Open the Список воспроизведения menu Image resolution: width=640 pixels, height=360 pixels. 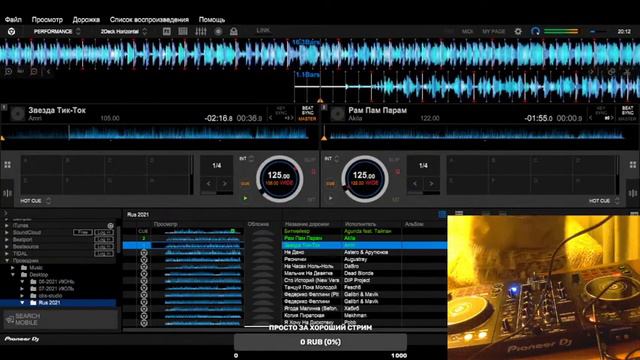[149, 20]
